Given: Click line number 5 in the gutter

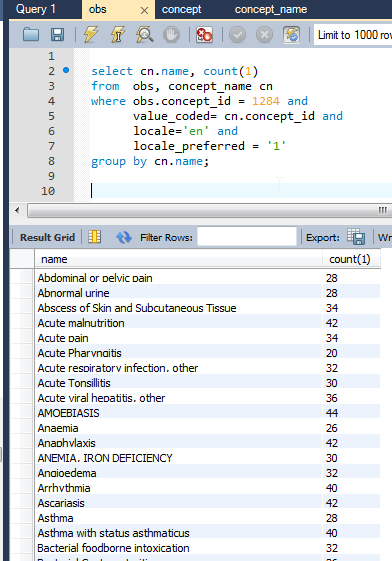Looking at the screenshot, I should pos(52,116).
